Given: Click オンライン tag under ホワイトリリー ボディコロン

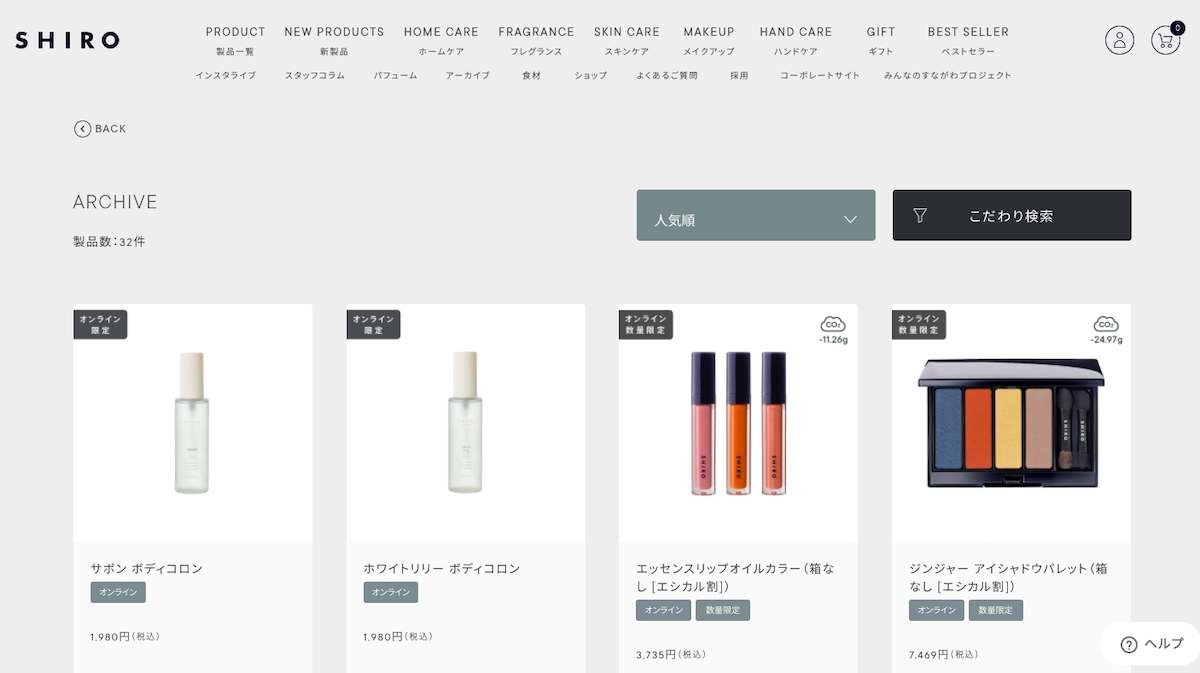Looking at the screenshot, I should tap(391, 592).
